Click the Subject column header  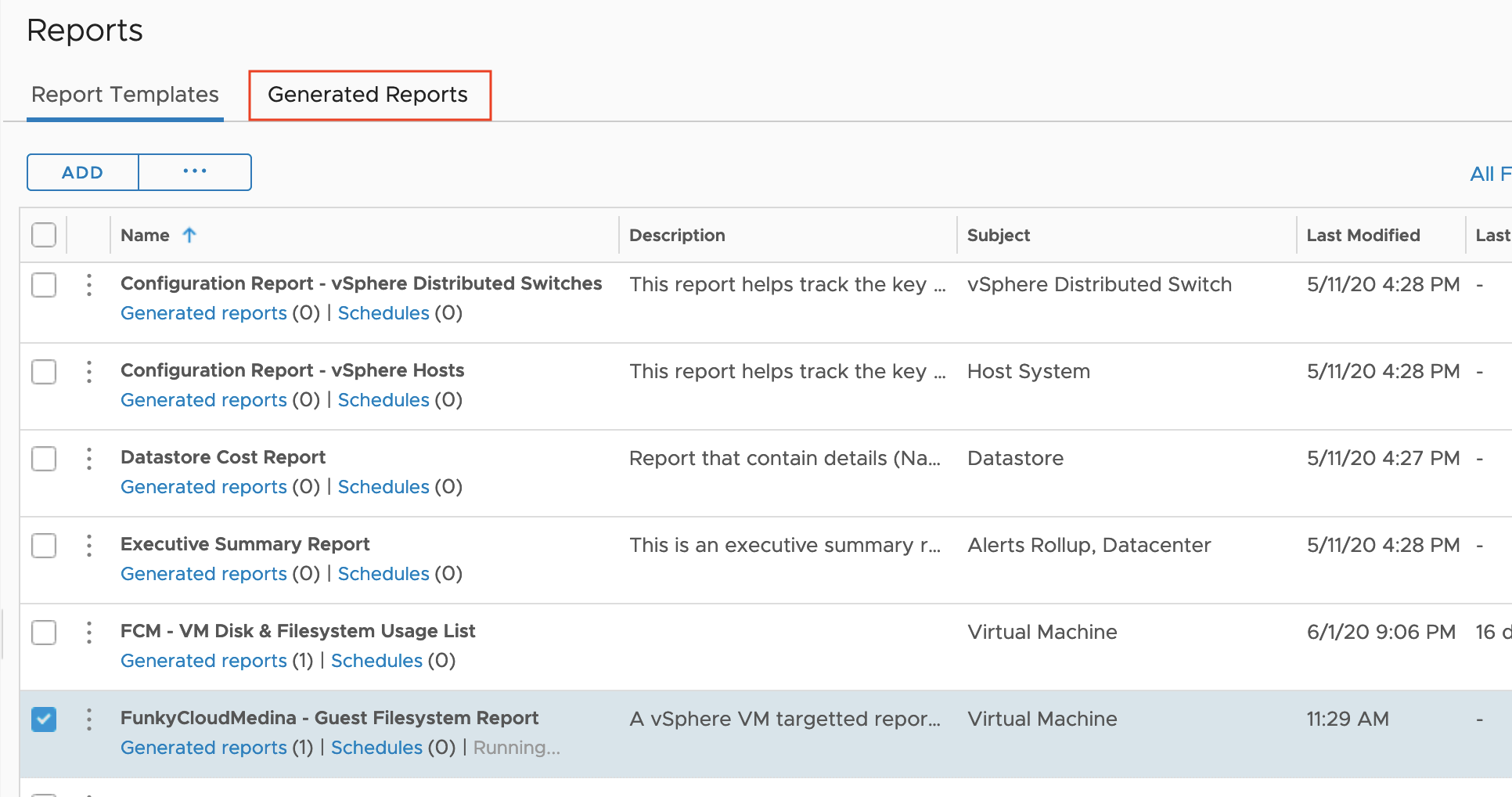point(999,235)
